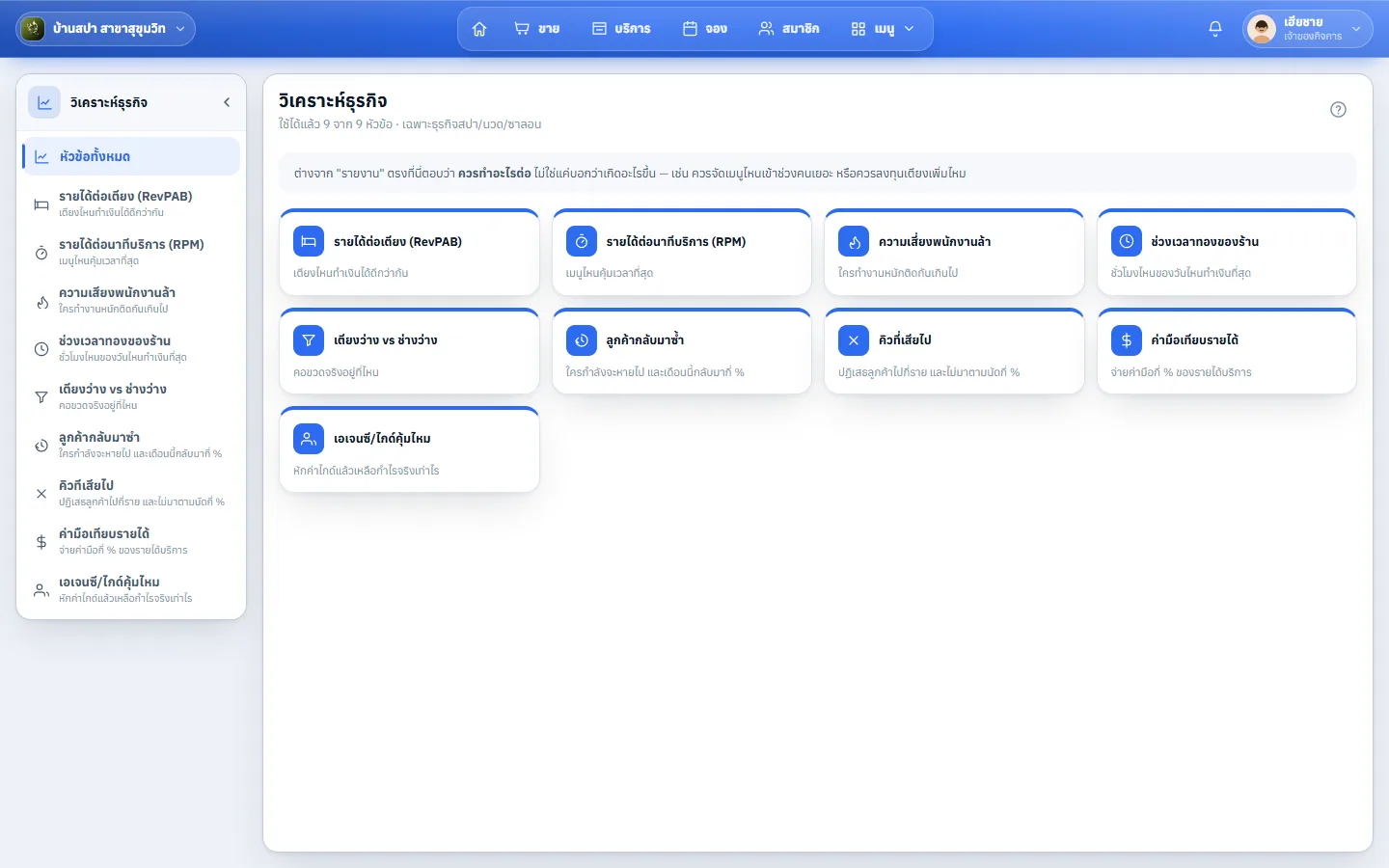Click the spa branch logo icon
Image resolution: width=1389 pixels, height=868 pixels.
33,29
